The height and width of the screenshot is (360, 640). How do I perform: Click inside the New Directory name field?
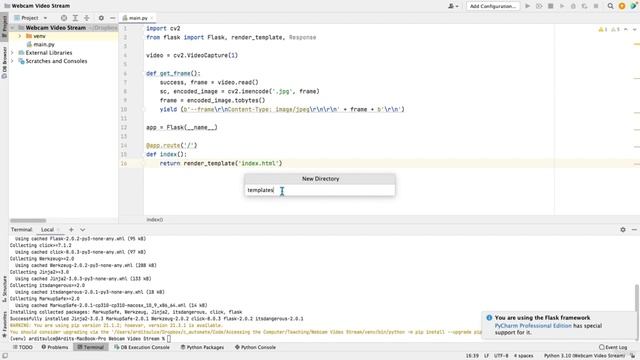(320, 190)
